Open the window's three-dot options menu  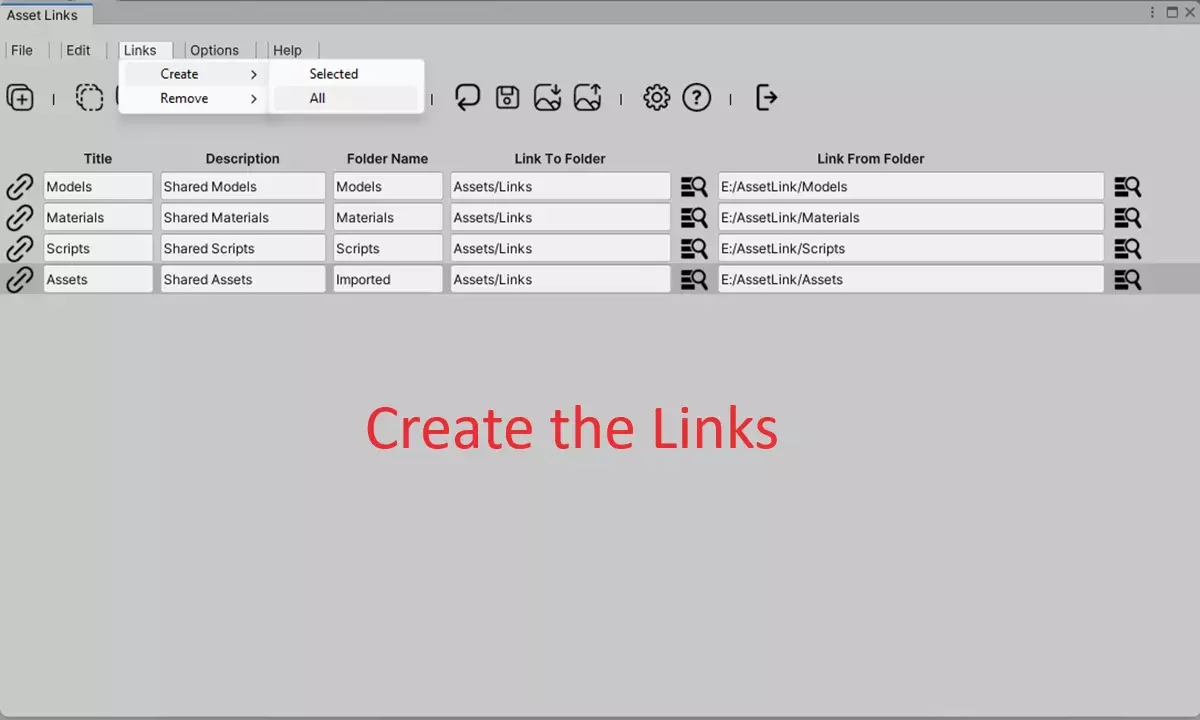[1153, 12]
